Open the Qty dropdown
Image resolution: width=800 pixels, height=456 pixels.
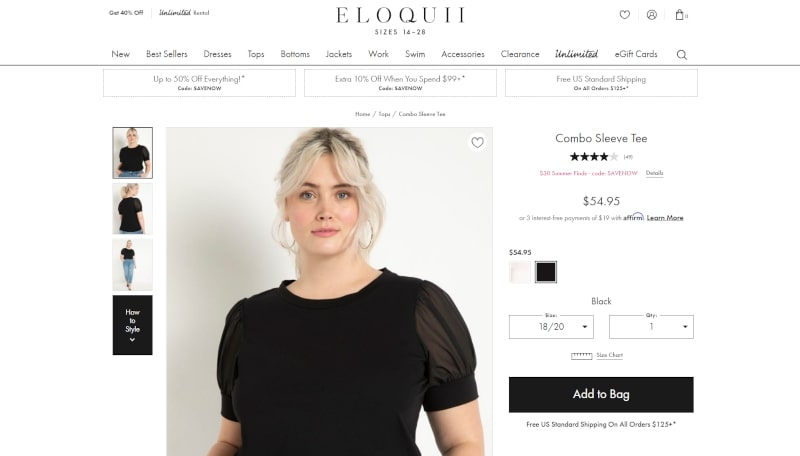click(651, 327)
